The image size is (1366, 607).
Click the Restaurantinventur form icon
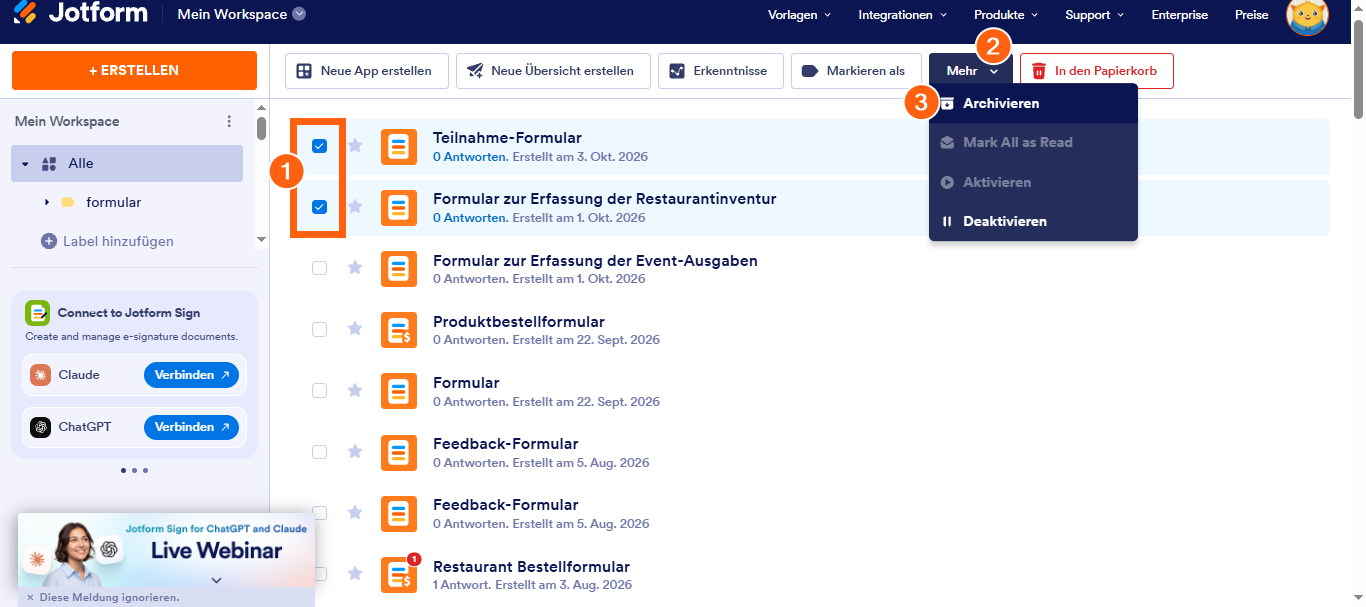[399, 207]
